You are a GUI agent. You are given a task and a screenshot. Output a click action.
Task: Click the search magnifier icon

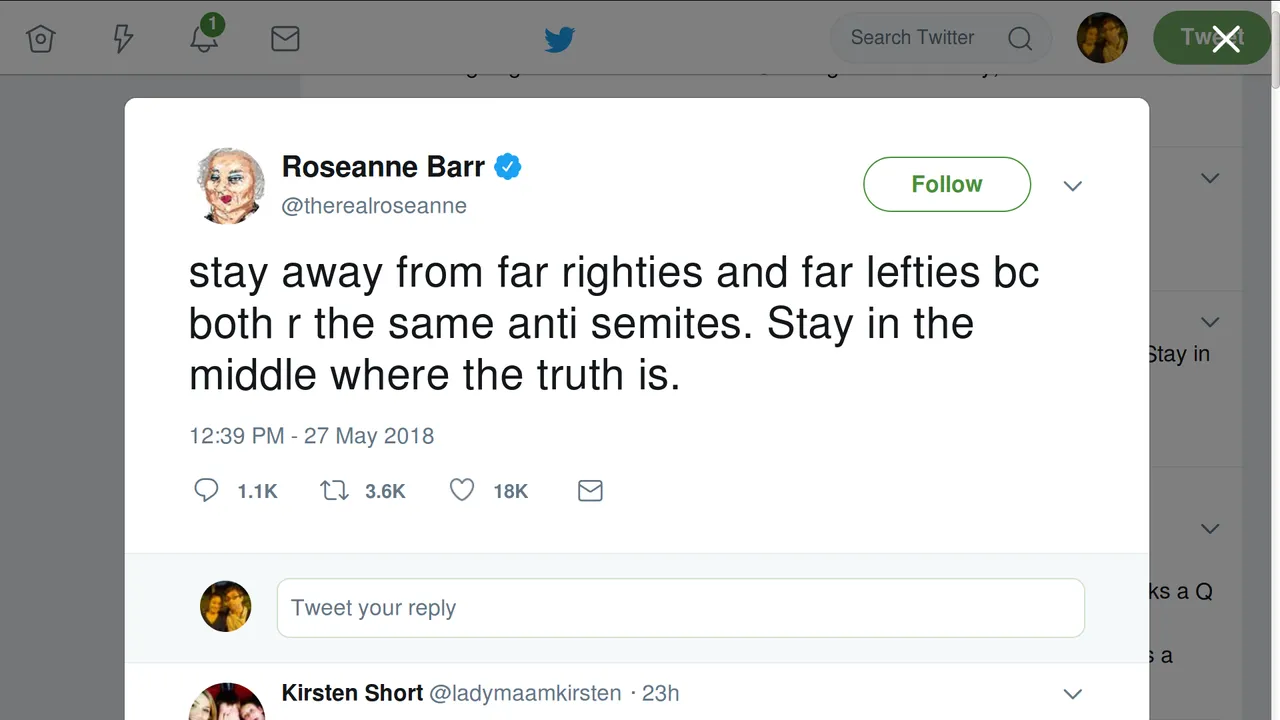coord(1019,39)
